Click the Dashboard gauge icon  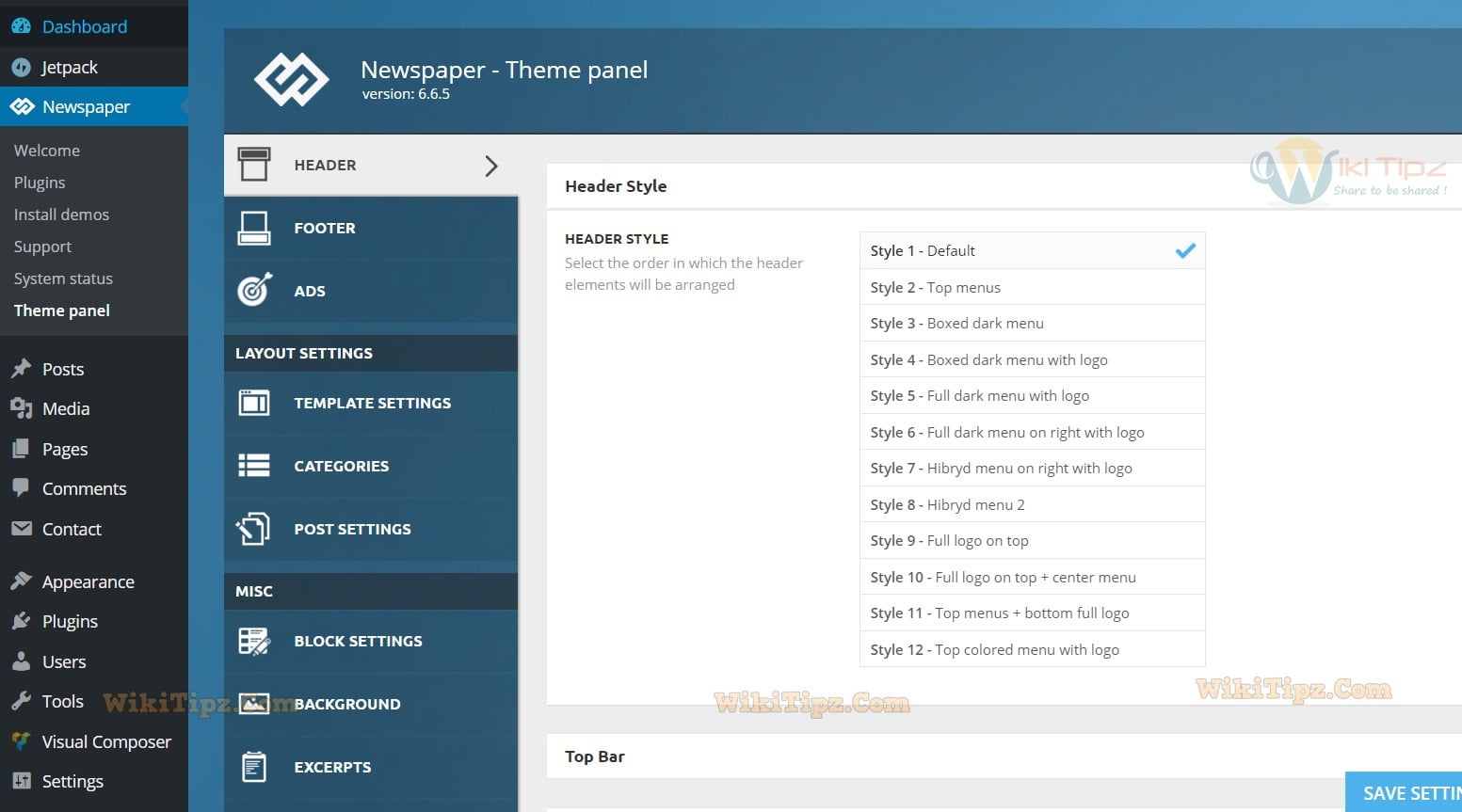(x=21, y=26)
